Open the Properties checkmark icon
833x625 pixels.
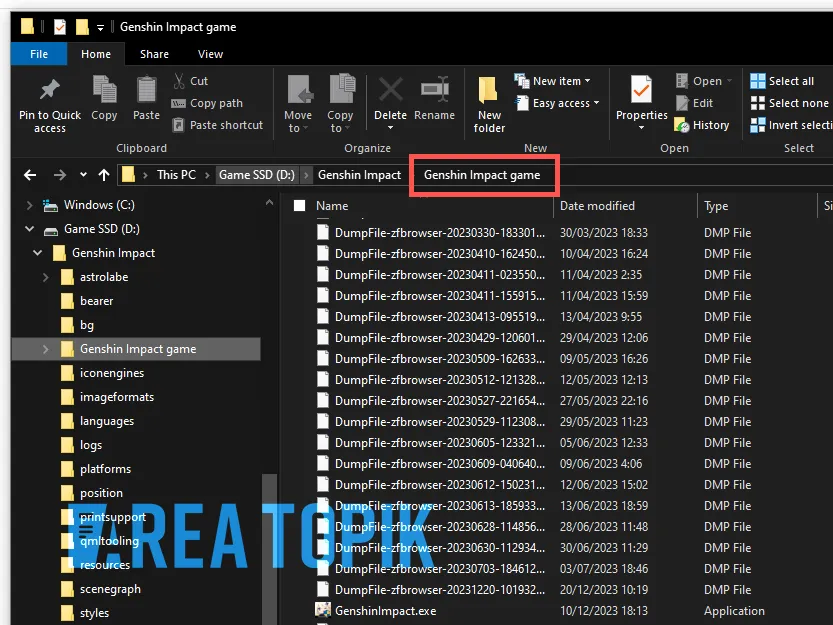click(x=641, y=89)
